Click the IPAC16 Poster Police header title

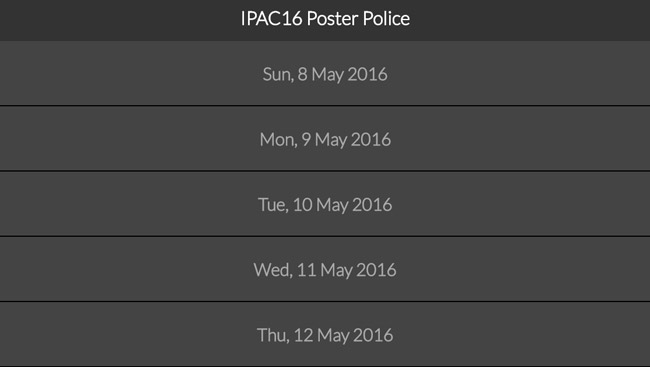point(325,19)
